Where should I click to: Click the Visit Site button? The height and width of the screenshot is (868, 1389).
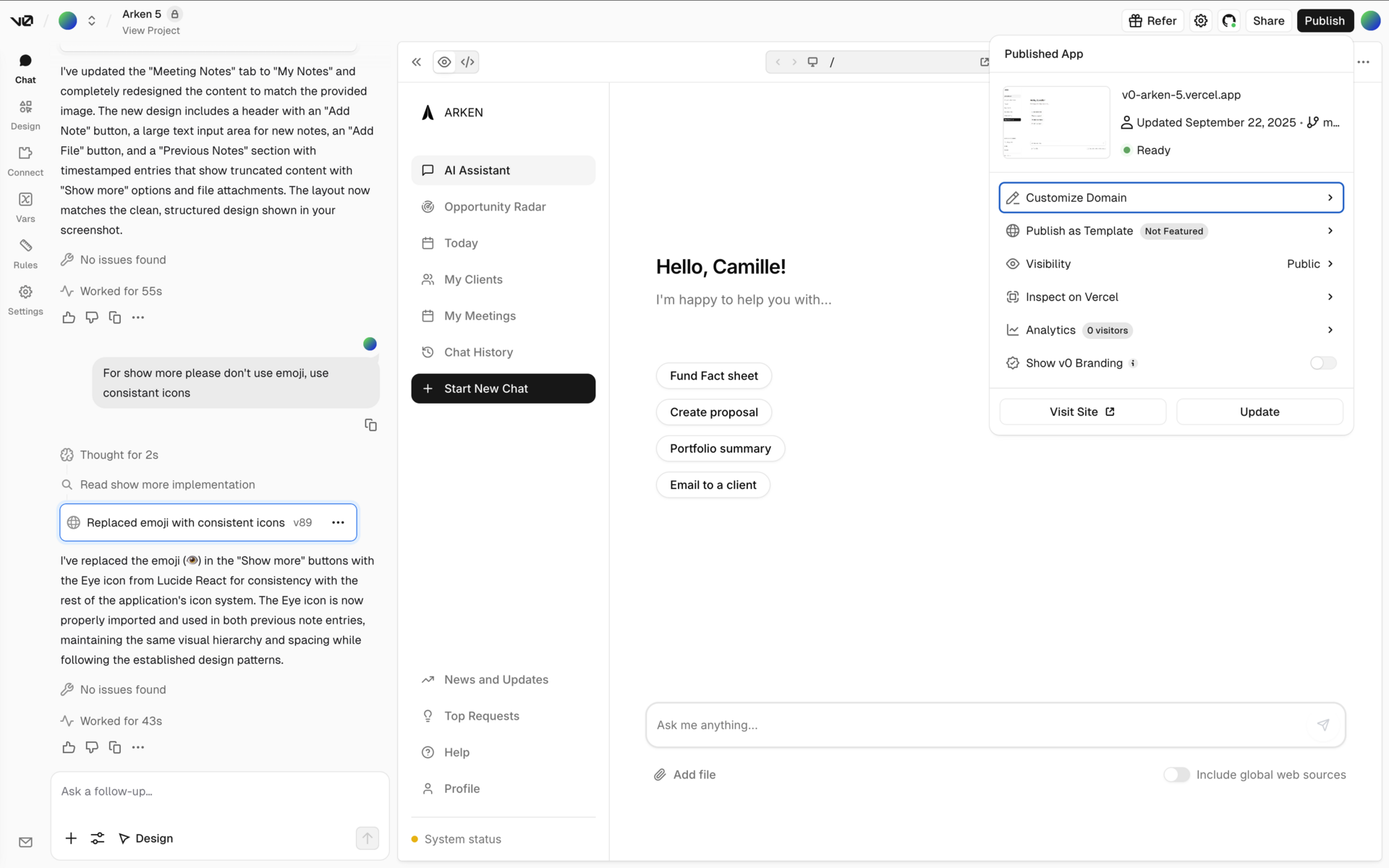click(x=1082, y=412)
